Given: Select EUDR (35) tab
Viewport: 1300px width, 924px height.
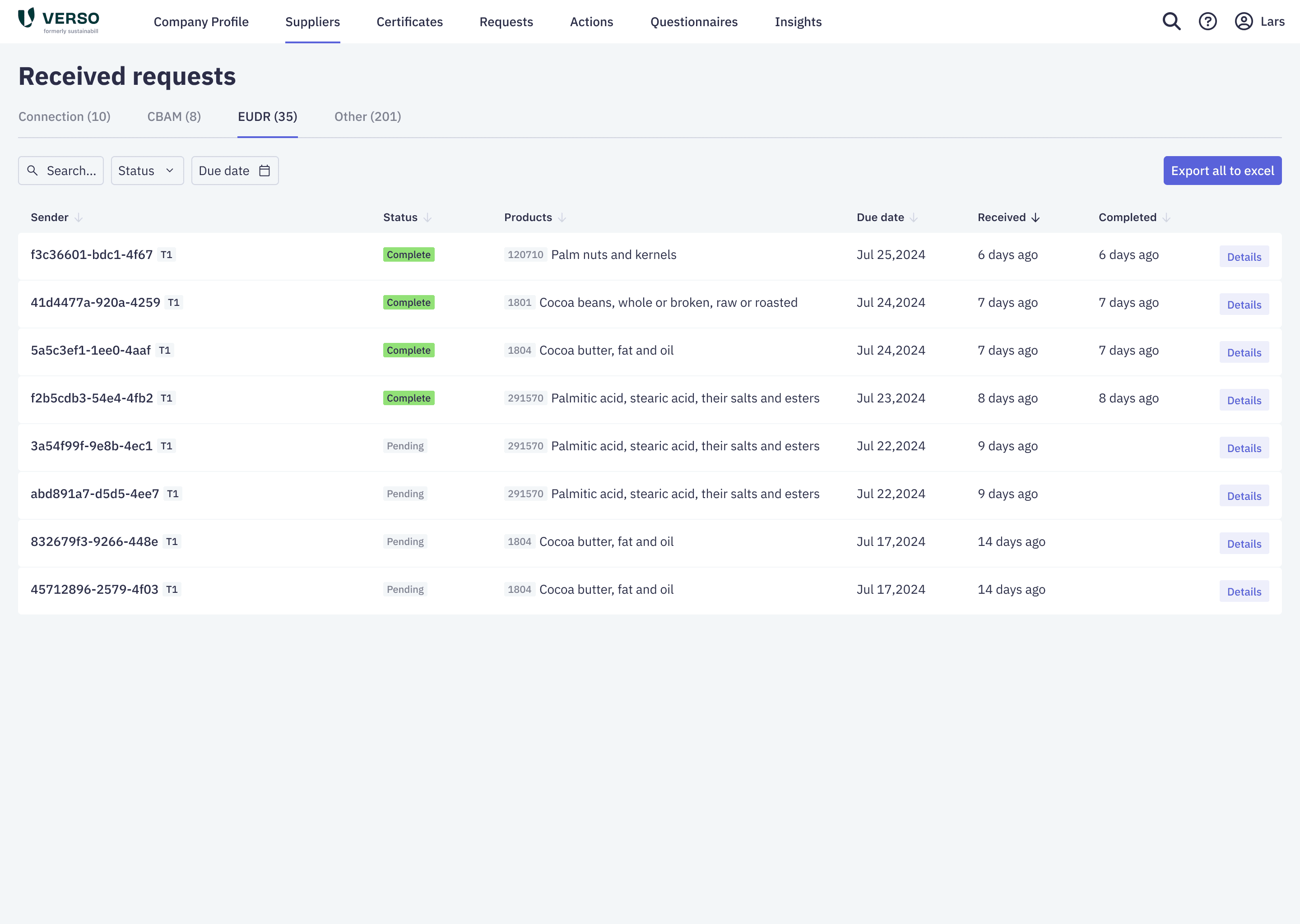Looking at the screenshot, I should click(x=268, y=117).
